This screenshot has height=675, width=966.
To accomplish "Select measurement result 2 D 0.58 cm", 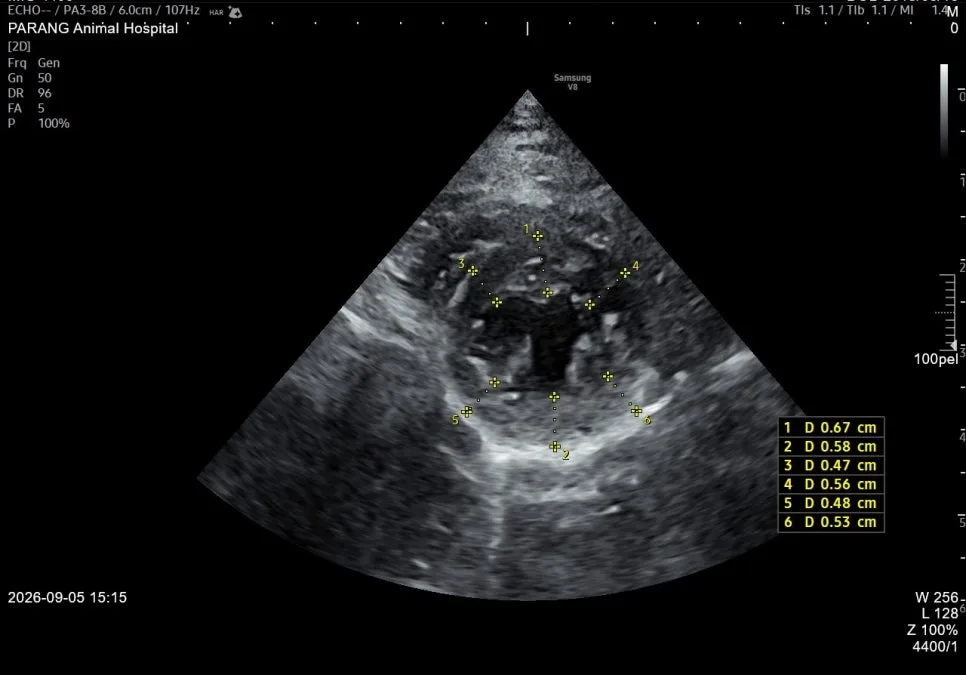I will pyautogui.click(x=831, y=447).
